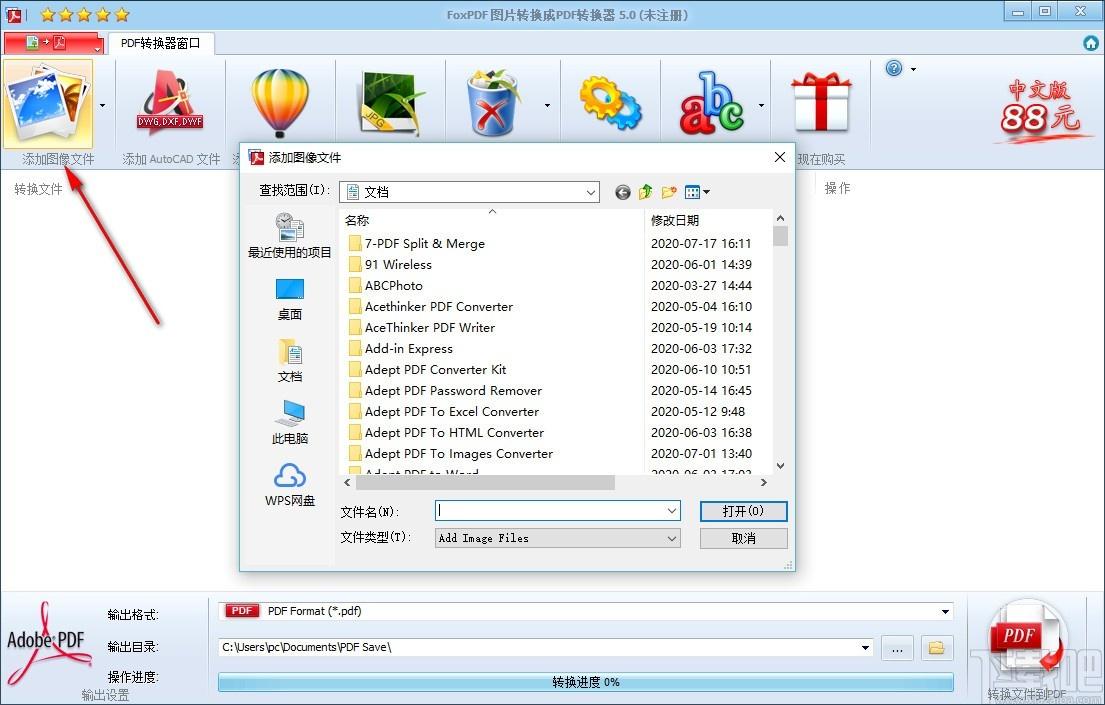This screenshot has width=1105, height=705.
Task: Select This PC (此电脑) in sidebar
Action: [x=290, y=422]
